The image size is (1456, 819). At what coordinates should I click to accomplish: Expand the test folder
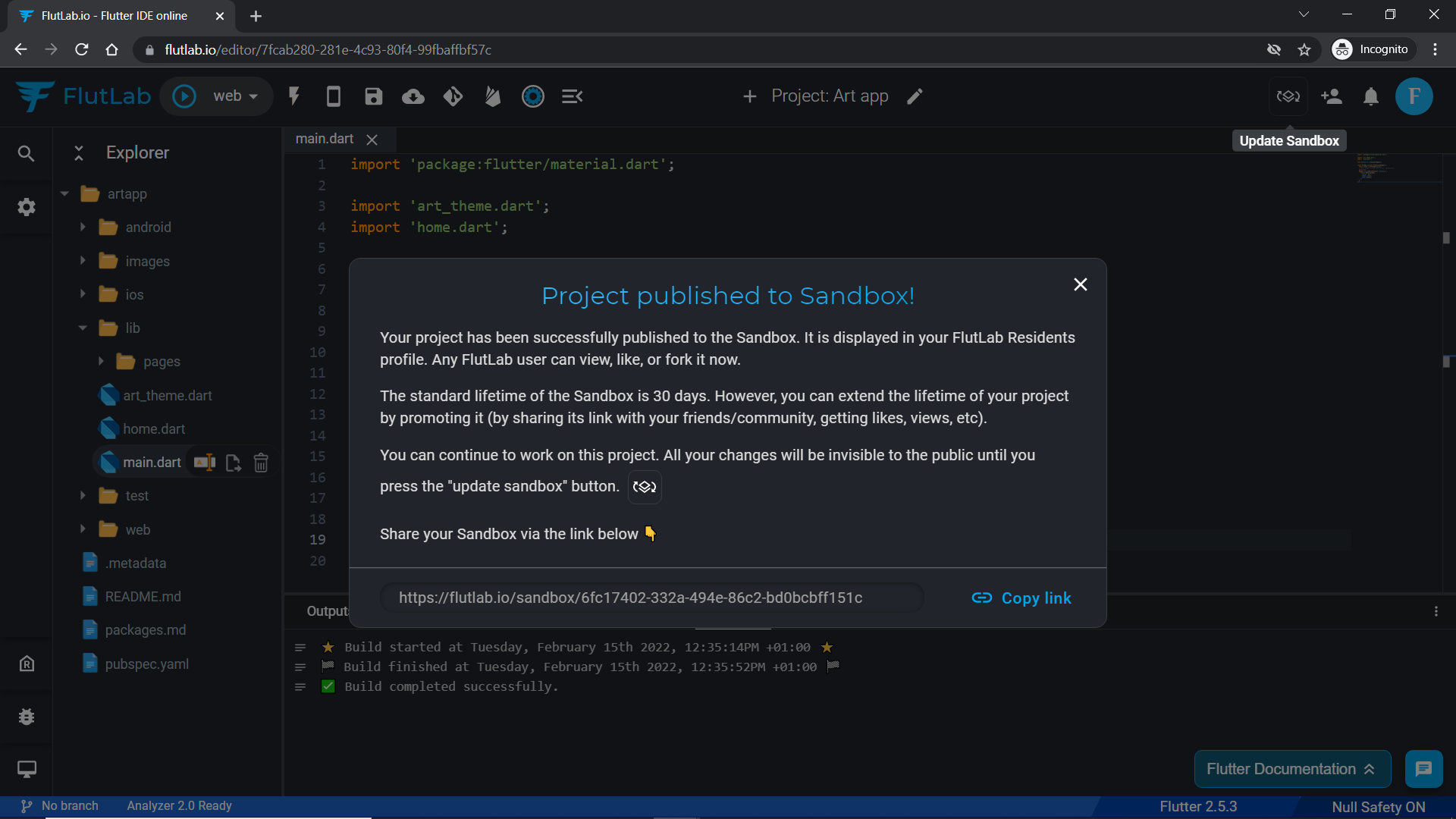pos(83,496)
